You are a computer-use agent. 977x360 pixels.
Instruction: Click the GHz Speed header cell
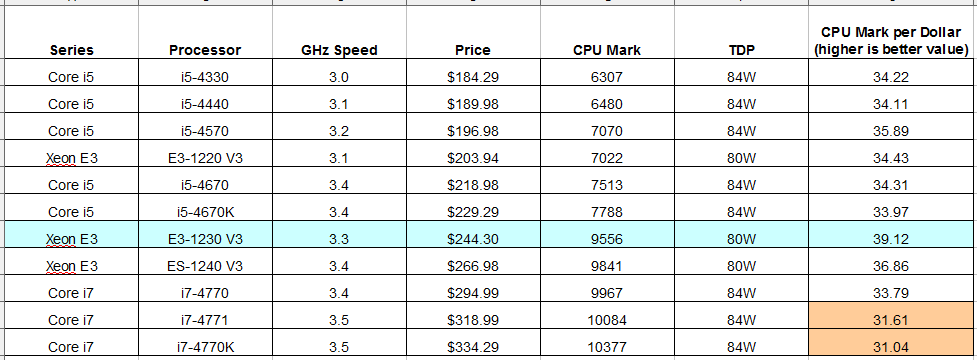(339, 32)
